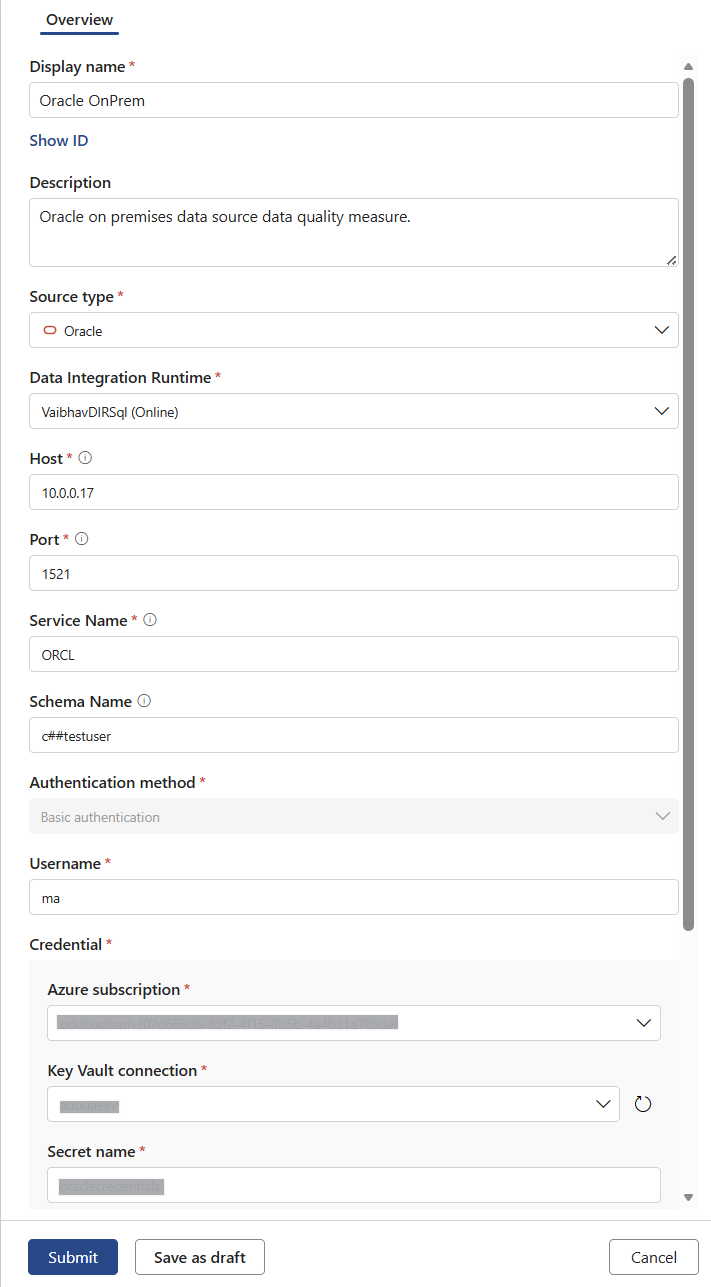Click into the Username field
The width and height of the screenshot is (711, 1287).
tap(354, 897)
